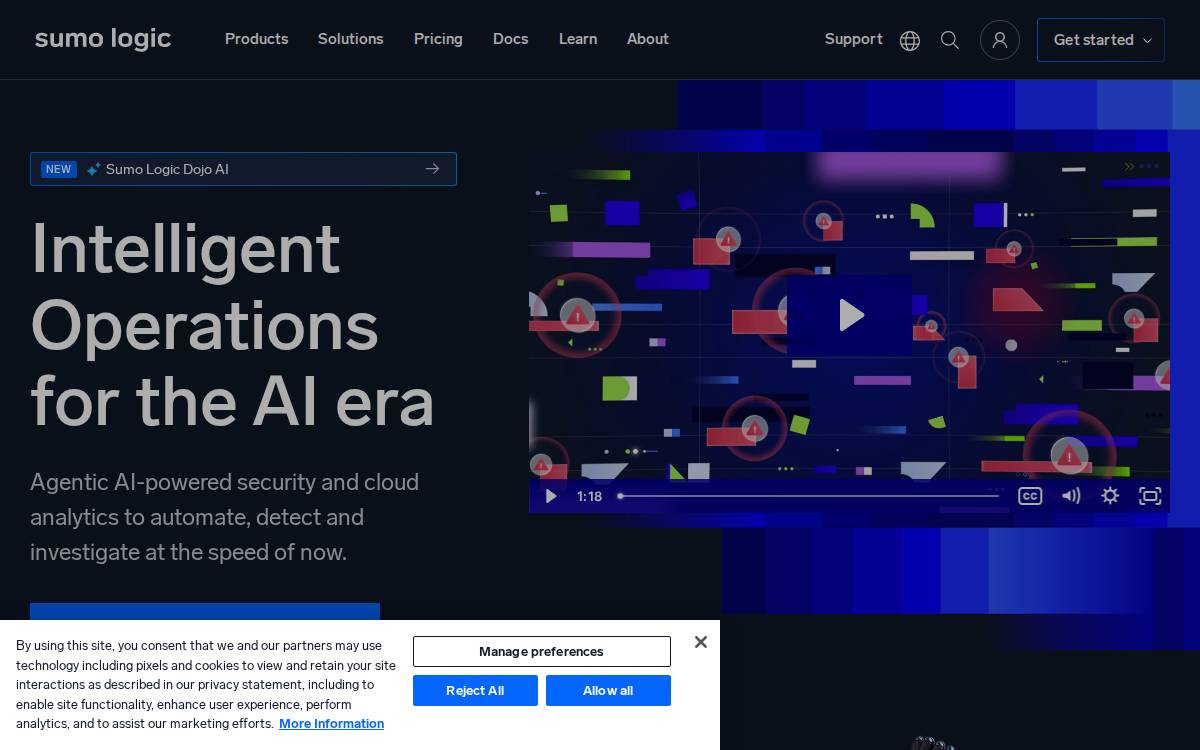Allow all cookies

click(608, 690)
